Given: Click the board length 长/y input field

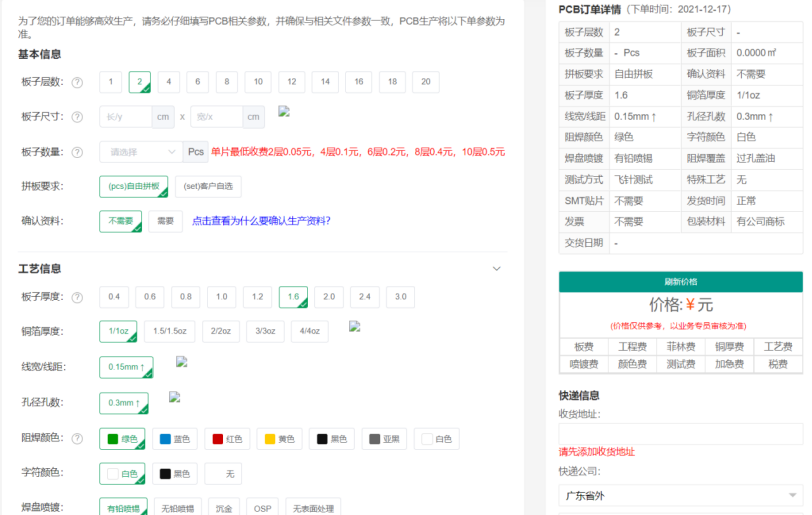Looking at the screenshot, I should point(125,117).
